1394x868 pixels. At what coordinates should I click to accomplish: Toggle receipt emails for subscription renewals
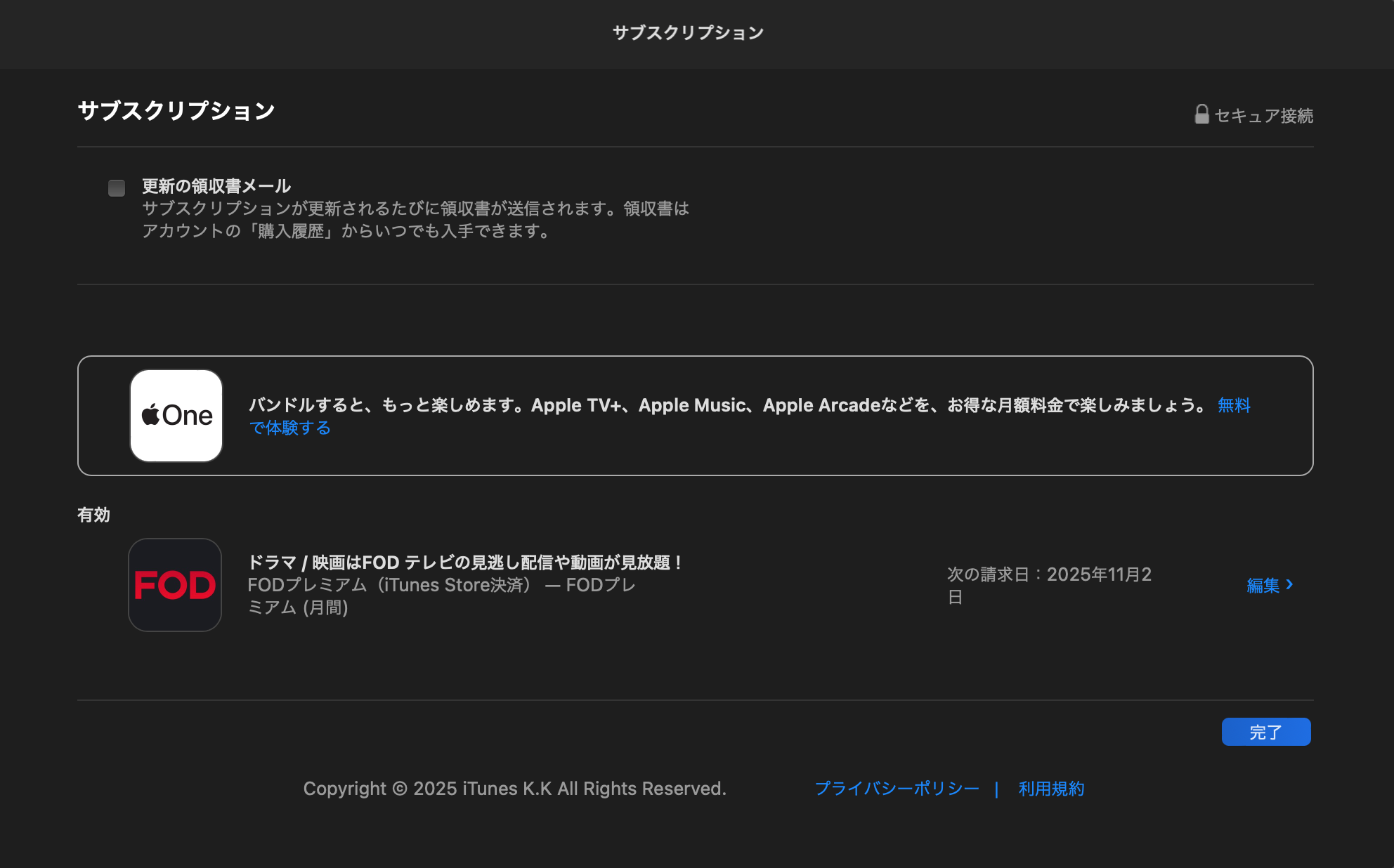116,187
